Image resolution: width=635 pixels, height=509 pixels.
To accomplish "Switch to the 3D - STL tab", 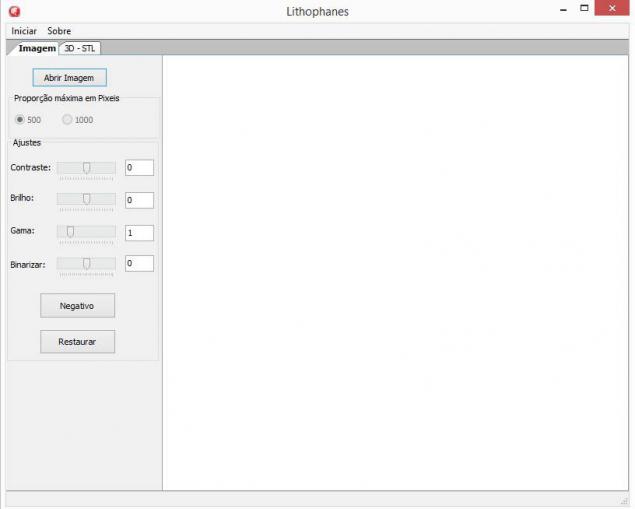I will 80,49.
